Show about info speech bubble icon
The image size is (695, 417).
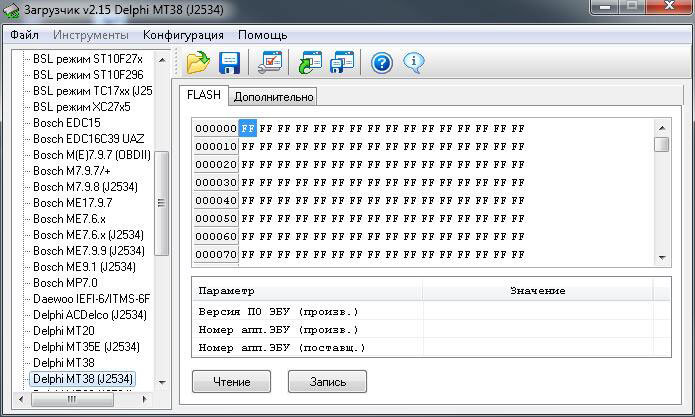click(413, 63)
